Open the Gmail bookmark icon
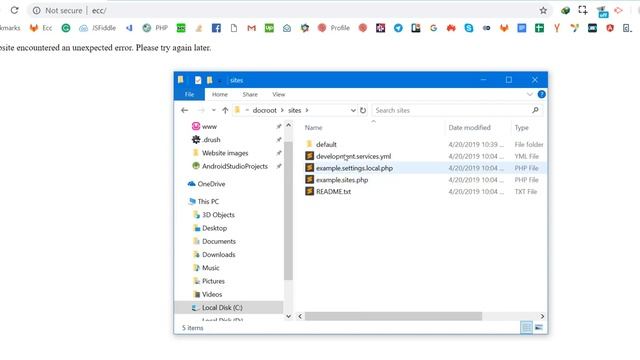Viewport: 640px width, 360px height. (251, 28)
